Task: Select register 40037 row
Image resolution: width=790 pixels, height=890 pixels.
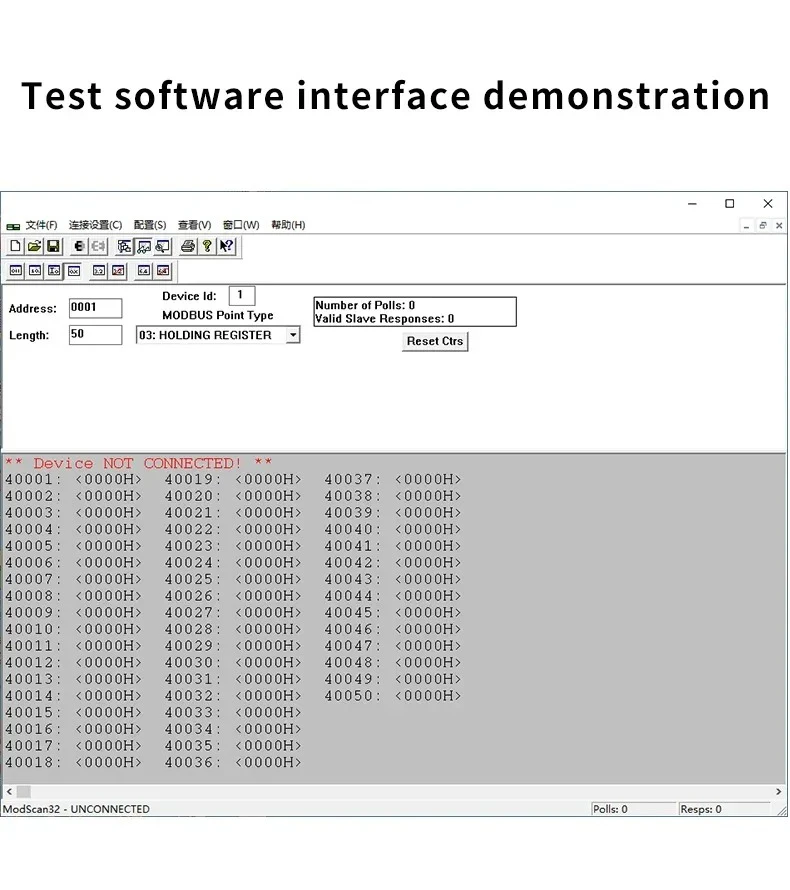Action: (x=393, y=480)
